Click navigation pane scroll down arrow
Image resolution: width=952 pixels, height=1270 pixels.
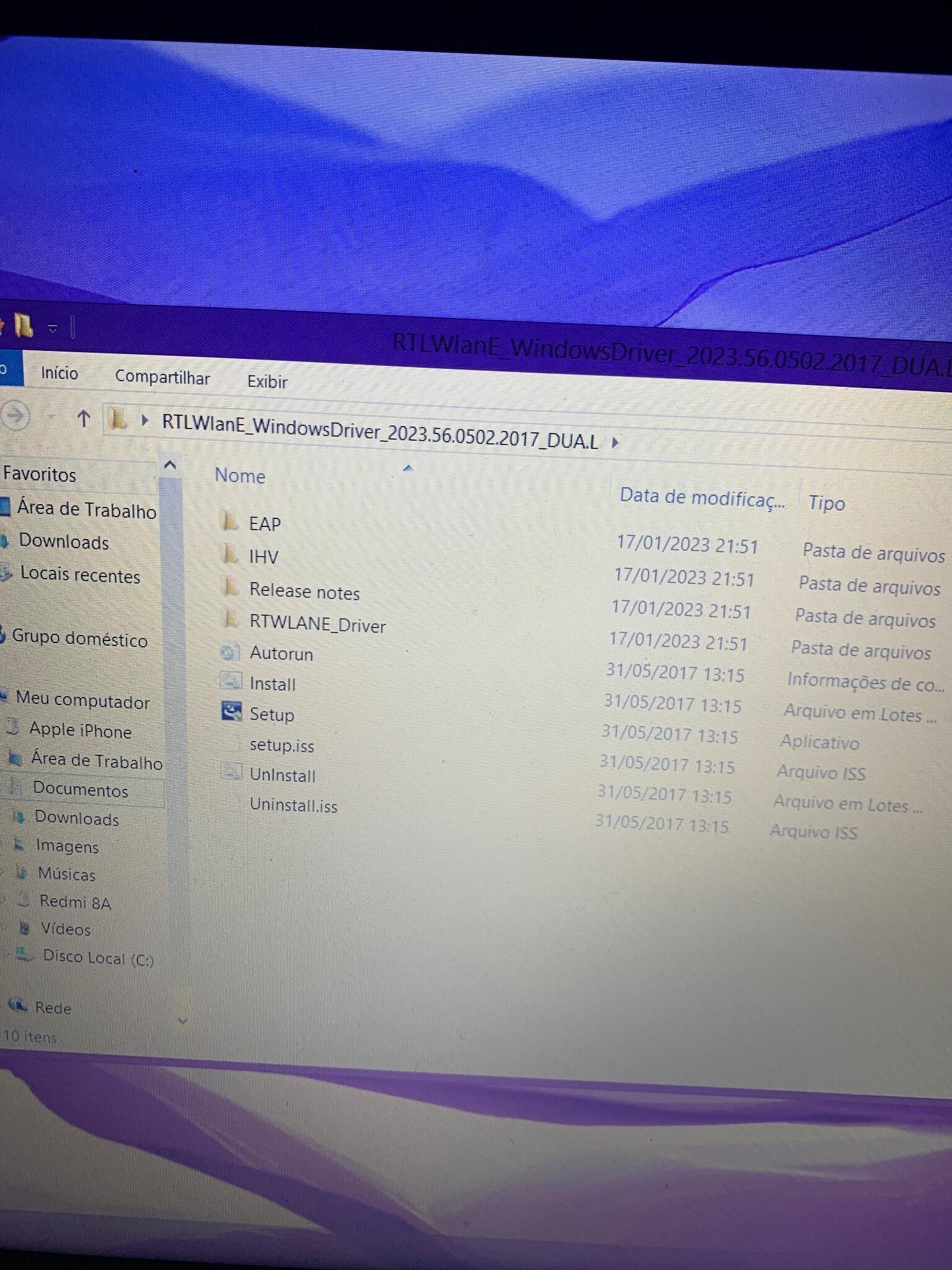tap(183, 1020)
